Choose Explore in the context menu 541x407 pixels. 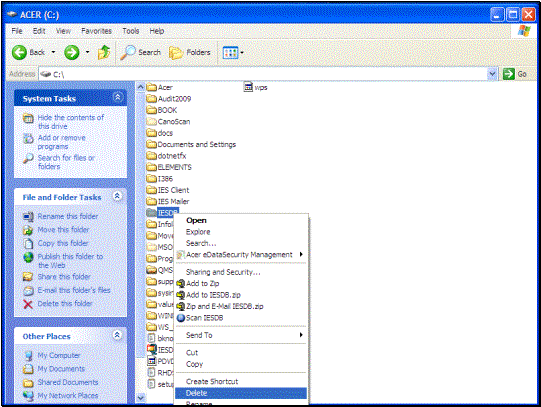(240, 232)
